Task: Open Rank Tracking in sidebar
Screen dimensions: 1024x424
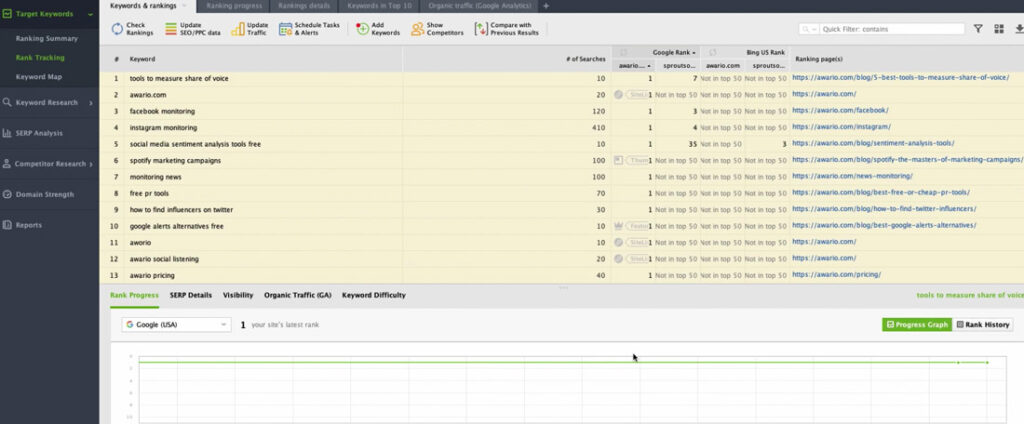Action: [40, 57]
